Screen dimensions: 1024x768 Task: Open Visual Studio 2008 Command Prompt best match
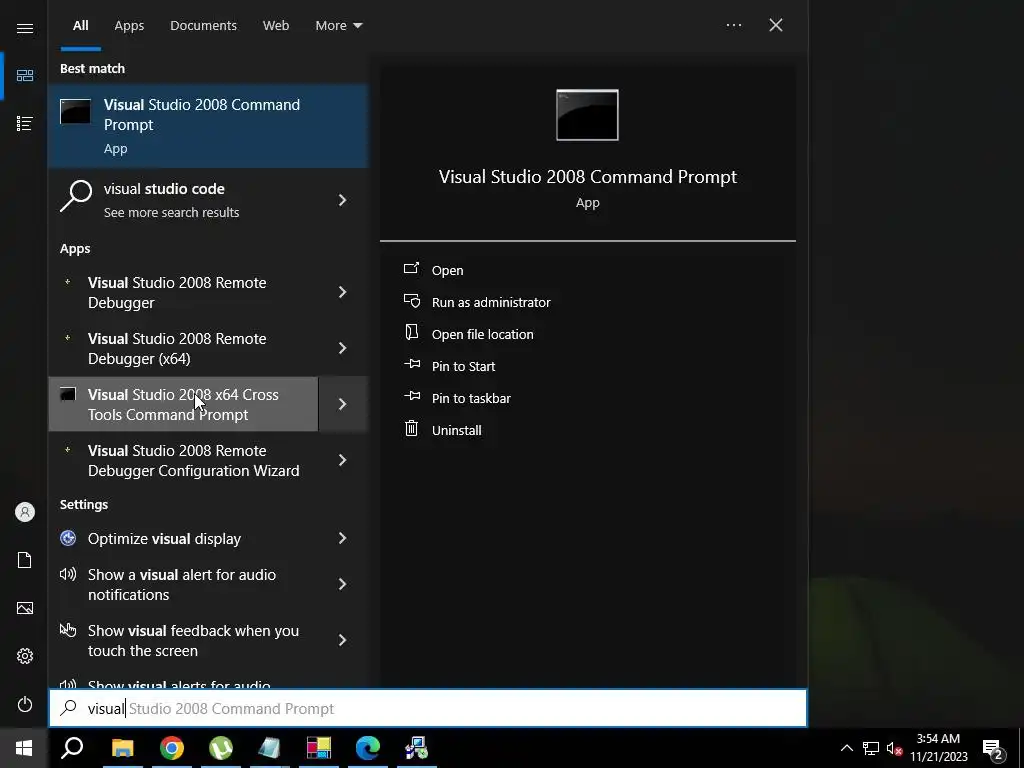pos(208,126)
